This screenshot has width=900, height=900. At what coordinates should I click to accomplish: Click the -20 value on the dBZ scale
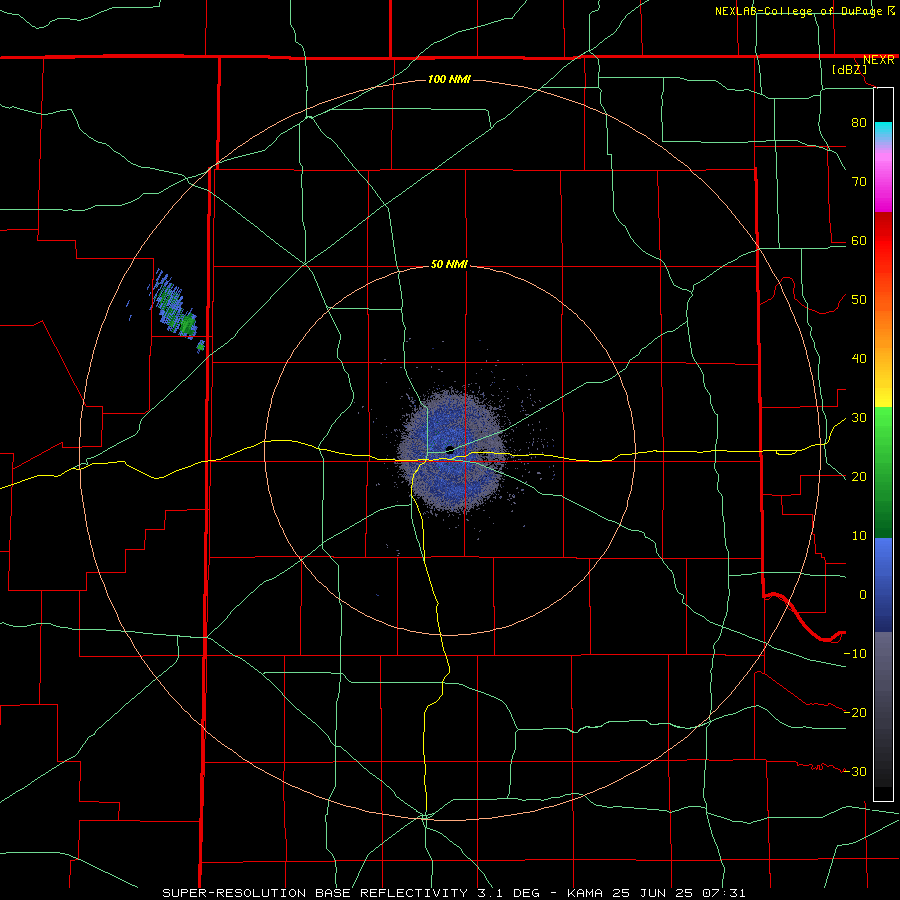(x=855, y=712)
